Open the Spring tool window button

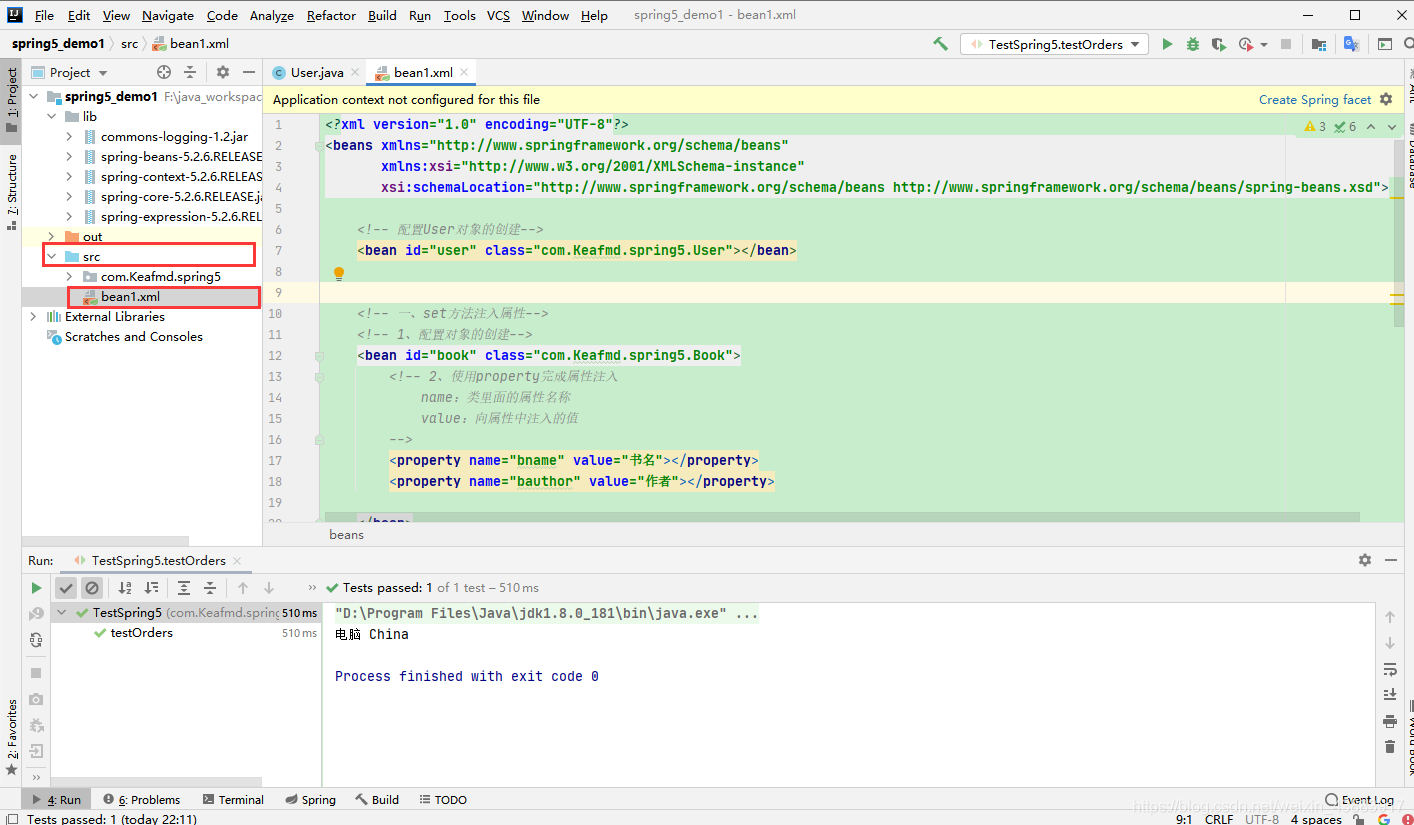point(310,800)
